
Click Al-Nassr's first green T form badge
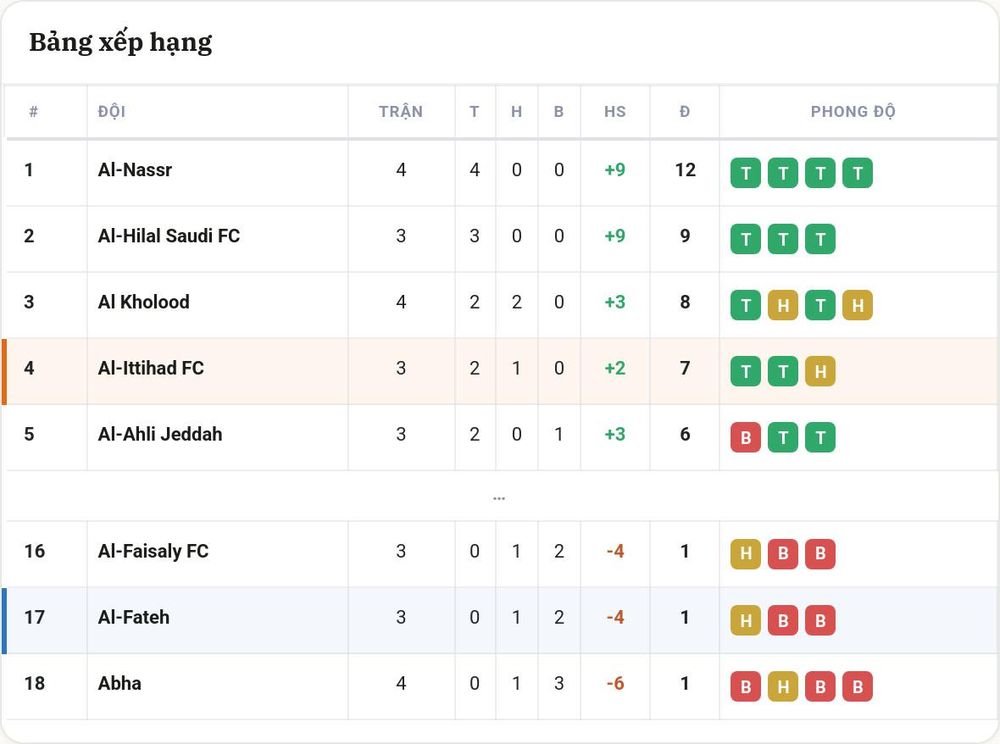coord(746,173)
